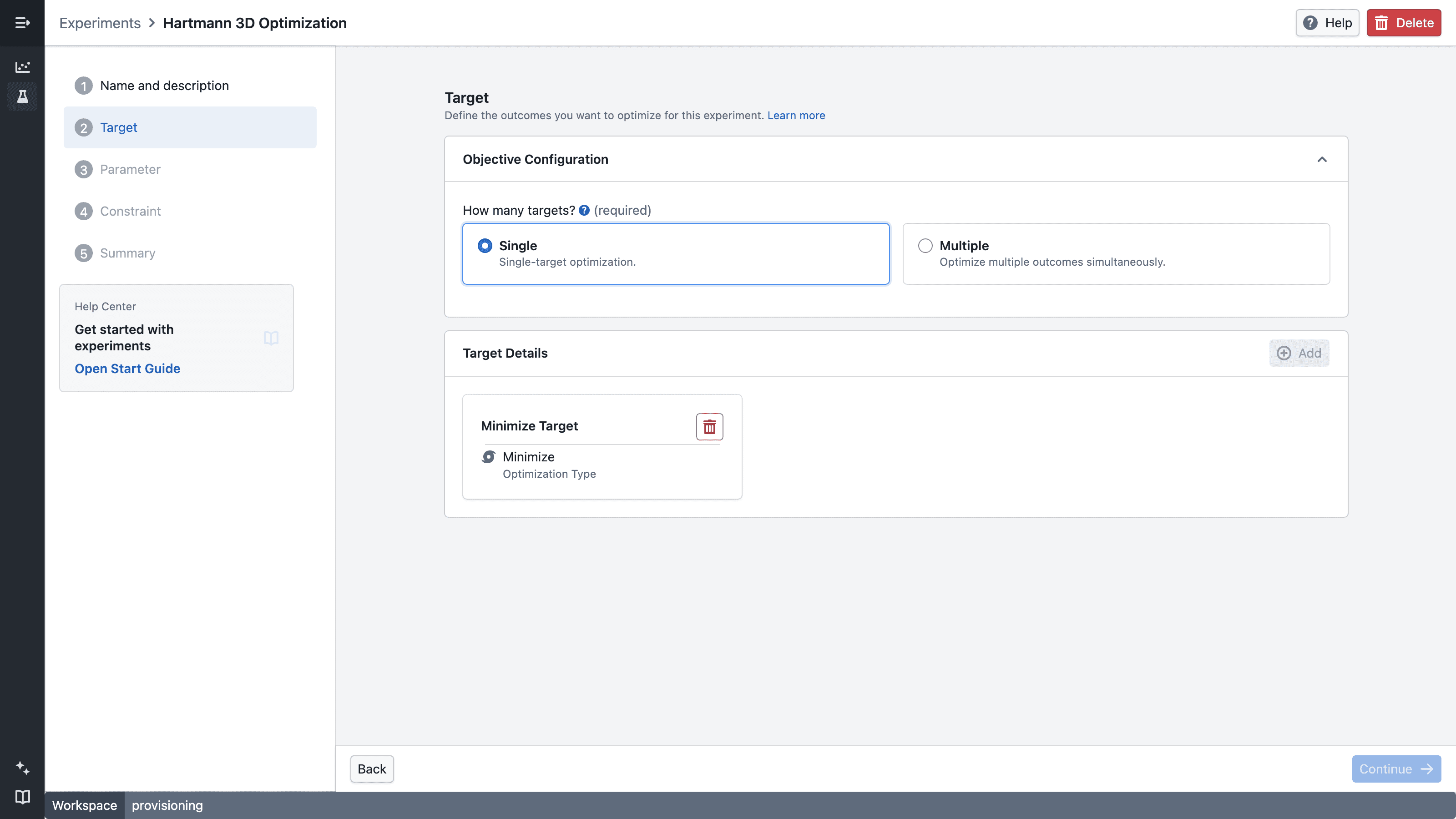The height and width of the screenshot is (819, 1456).
Task: Open the Constraint step
Action: 190,212
